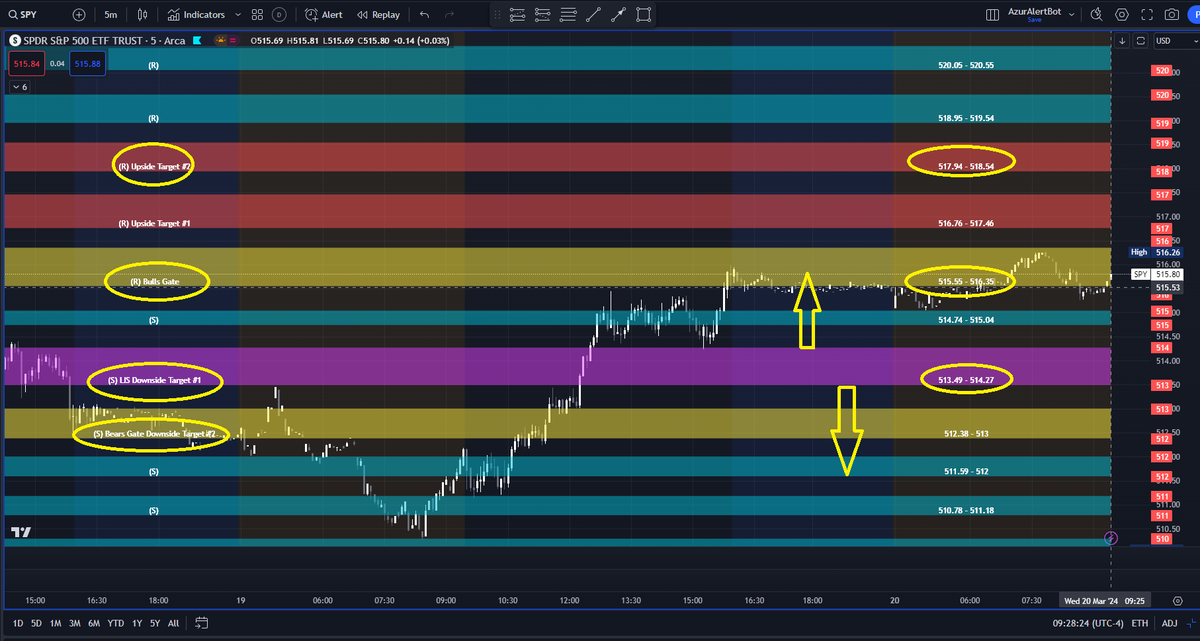Select the trend line tool
This screenshot has width=1200, height=641.
594,15
